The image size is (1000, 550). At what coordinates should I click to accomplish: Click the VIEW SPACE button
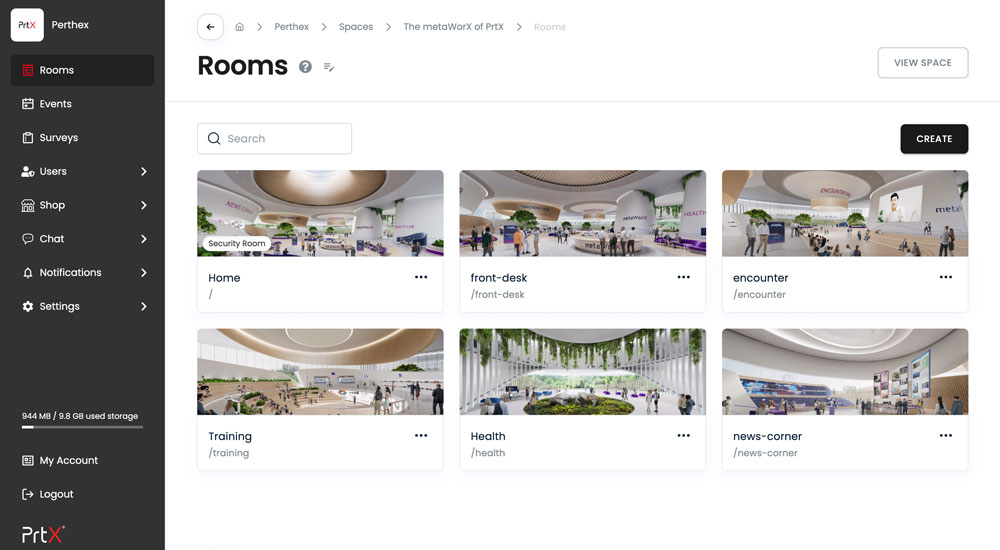point(923,63)
